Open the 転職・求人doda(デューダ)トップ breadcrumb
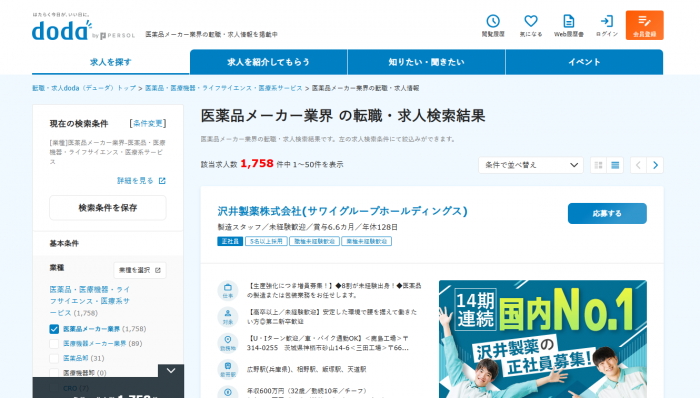The image size is (700, 398). click(x=84, y=88)
